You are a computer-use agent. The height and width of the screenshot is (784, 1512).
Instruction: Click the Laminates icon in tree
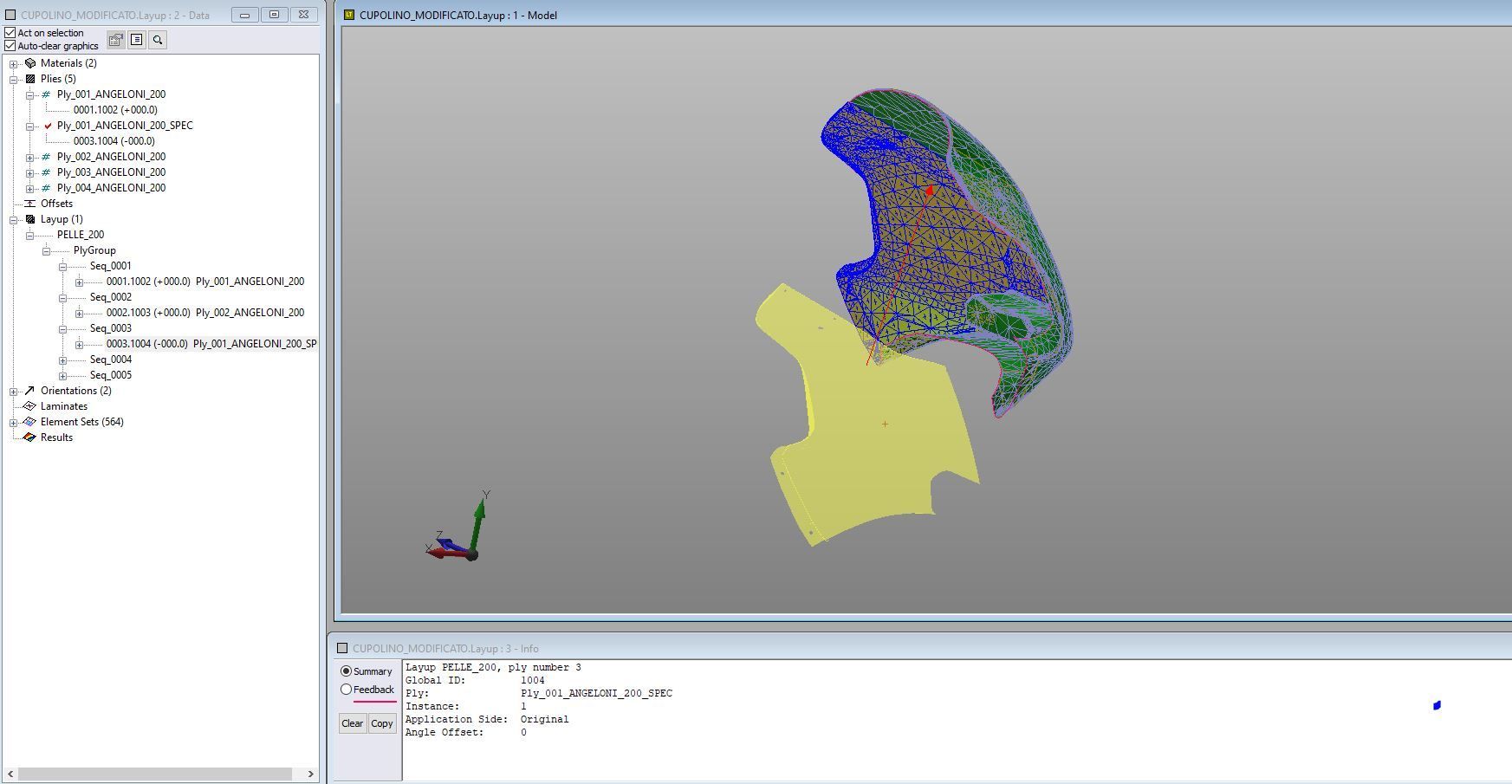pyautogui.click(x=30, y=406)
